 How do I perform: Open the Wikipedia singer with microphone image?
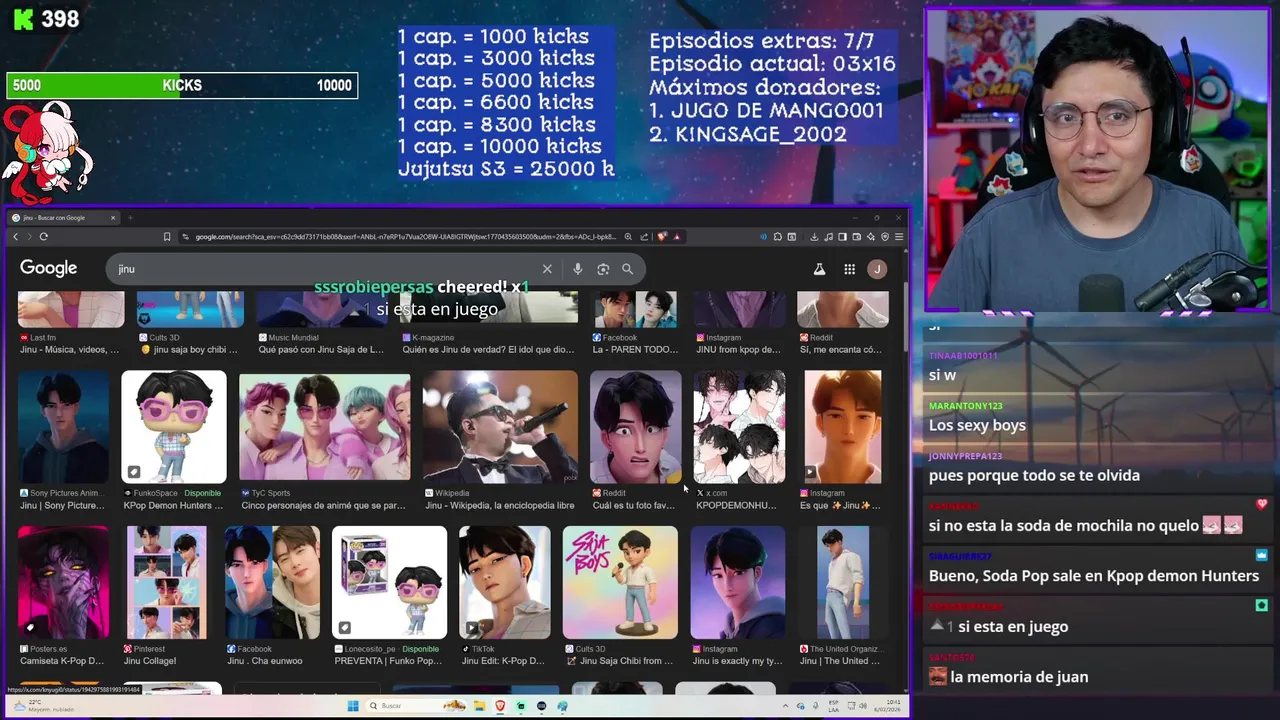click(x=500, y=427)
